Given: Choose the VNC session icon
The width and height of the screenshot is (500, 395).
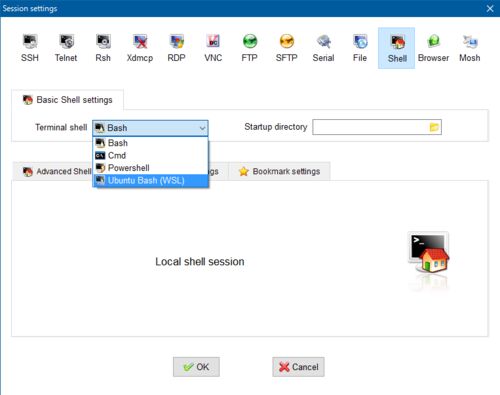Looking at the screenshot, I should pos(213,48).
